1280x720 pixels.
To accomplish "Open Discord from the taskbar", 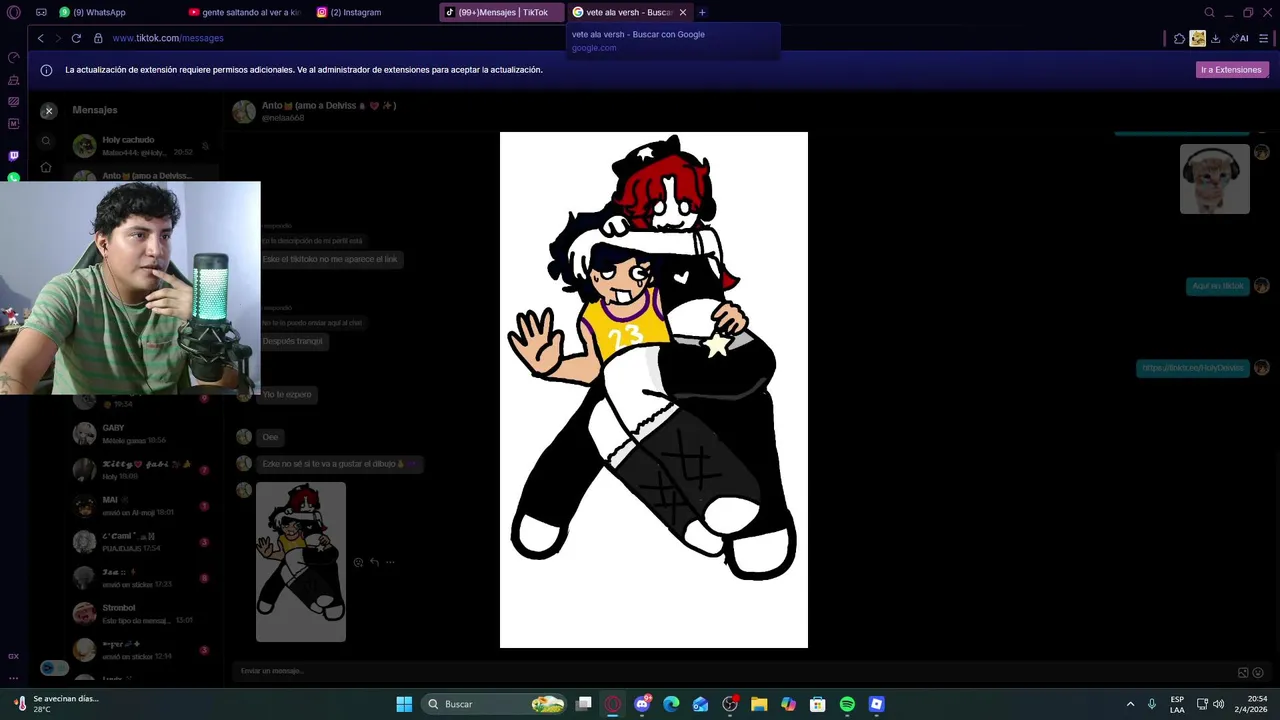I will 642,704.
